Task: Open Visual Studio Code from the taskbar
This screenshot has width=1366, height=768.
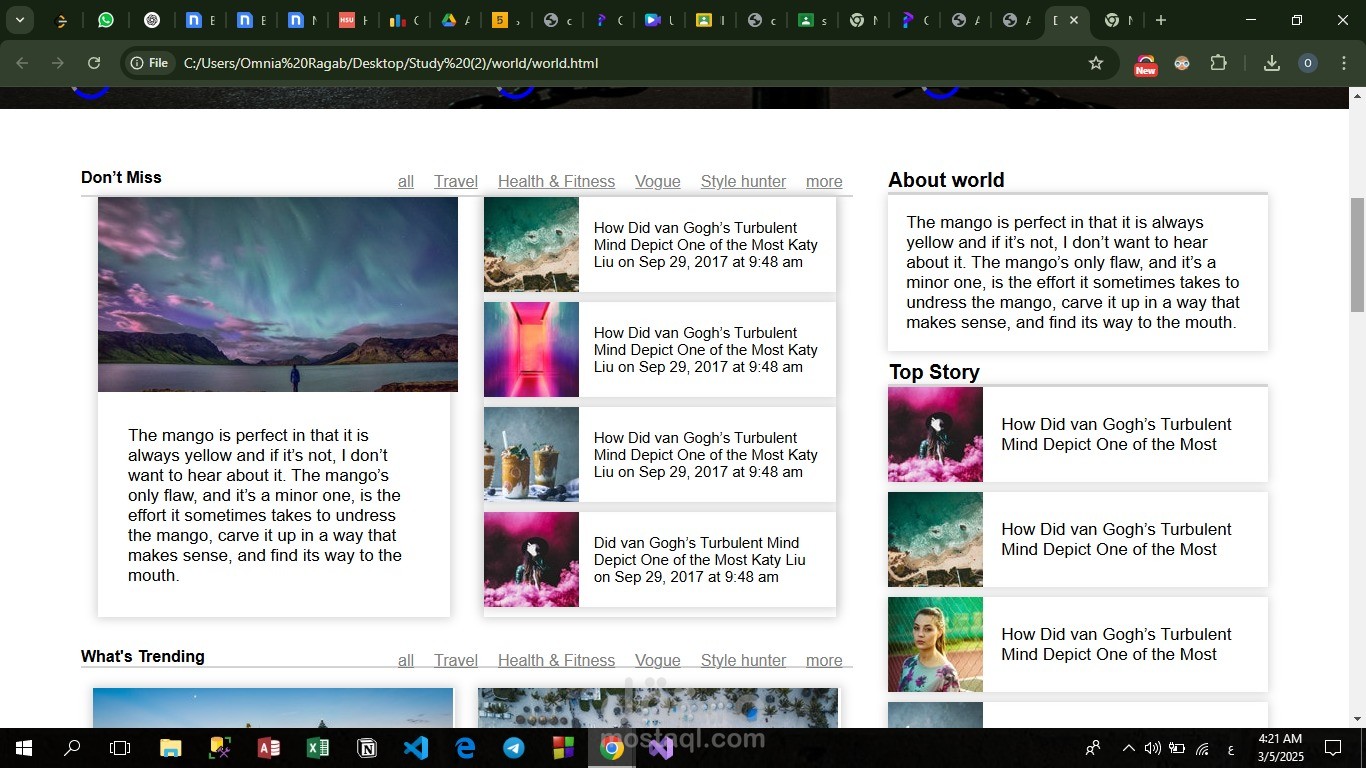Action: (416, 748)
